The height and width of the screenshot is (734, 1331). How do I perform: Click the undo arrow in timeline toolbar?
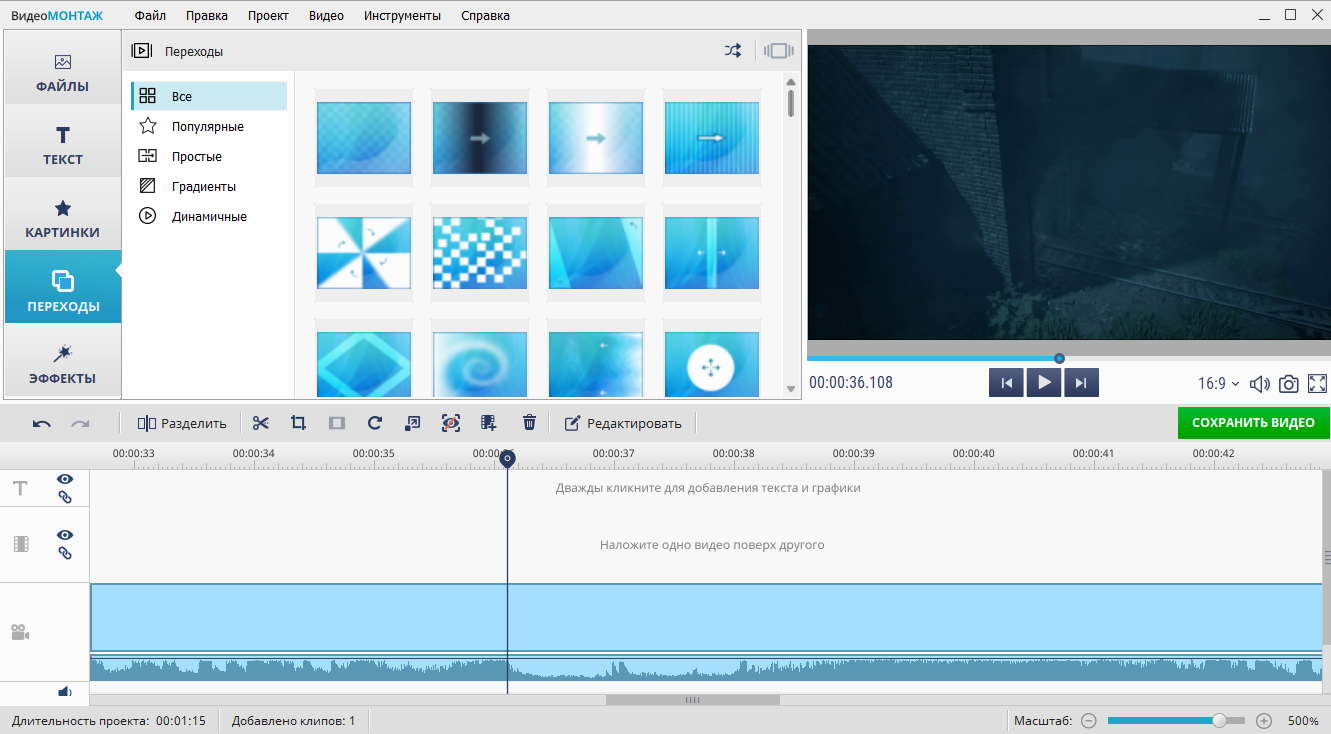(42, 424)
